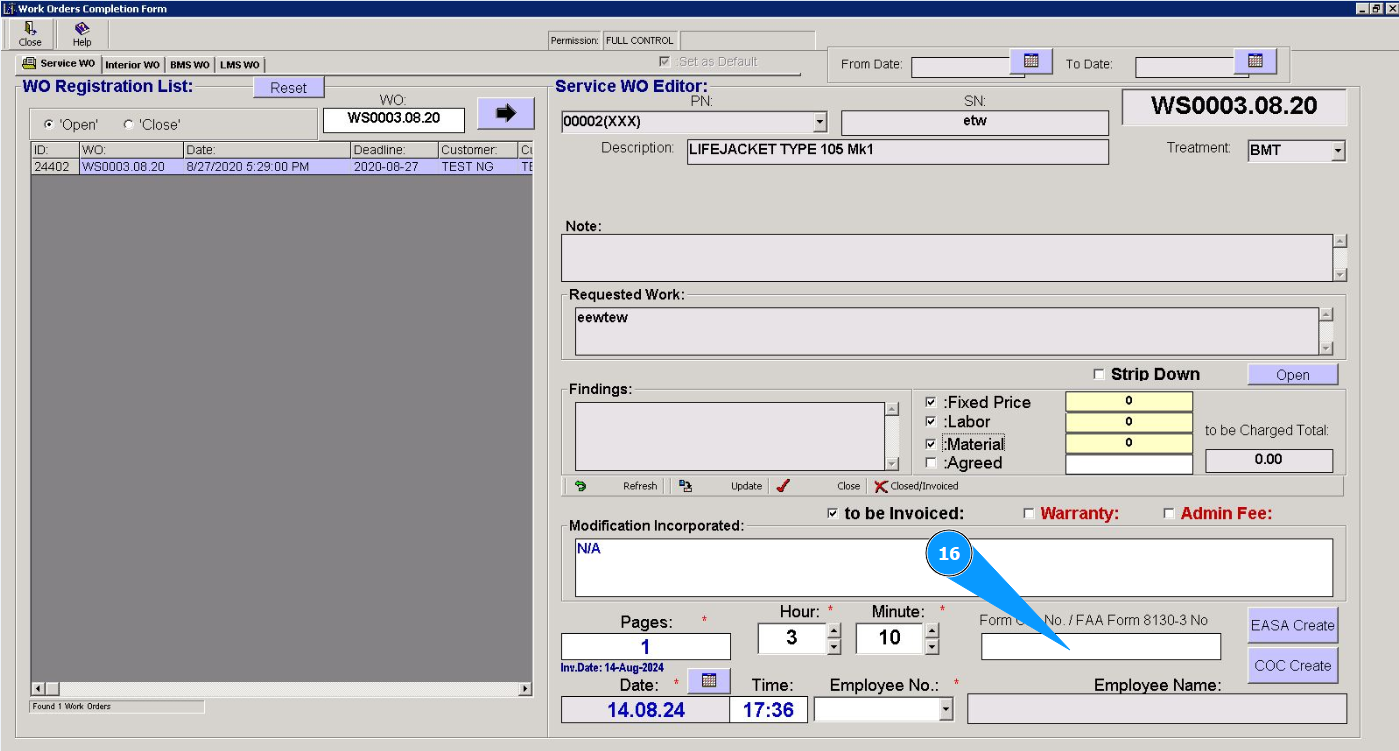
Task: Switch to the Interior WO tab
Action: pos(132,65)
